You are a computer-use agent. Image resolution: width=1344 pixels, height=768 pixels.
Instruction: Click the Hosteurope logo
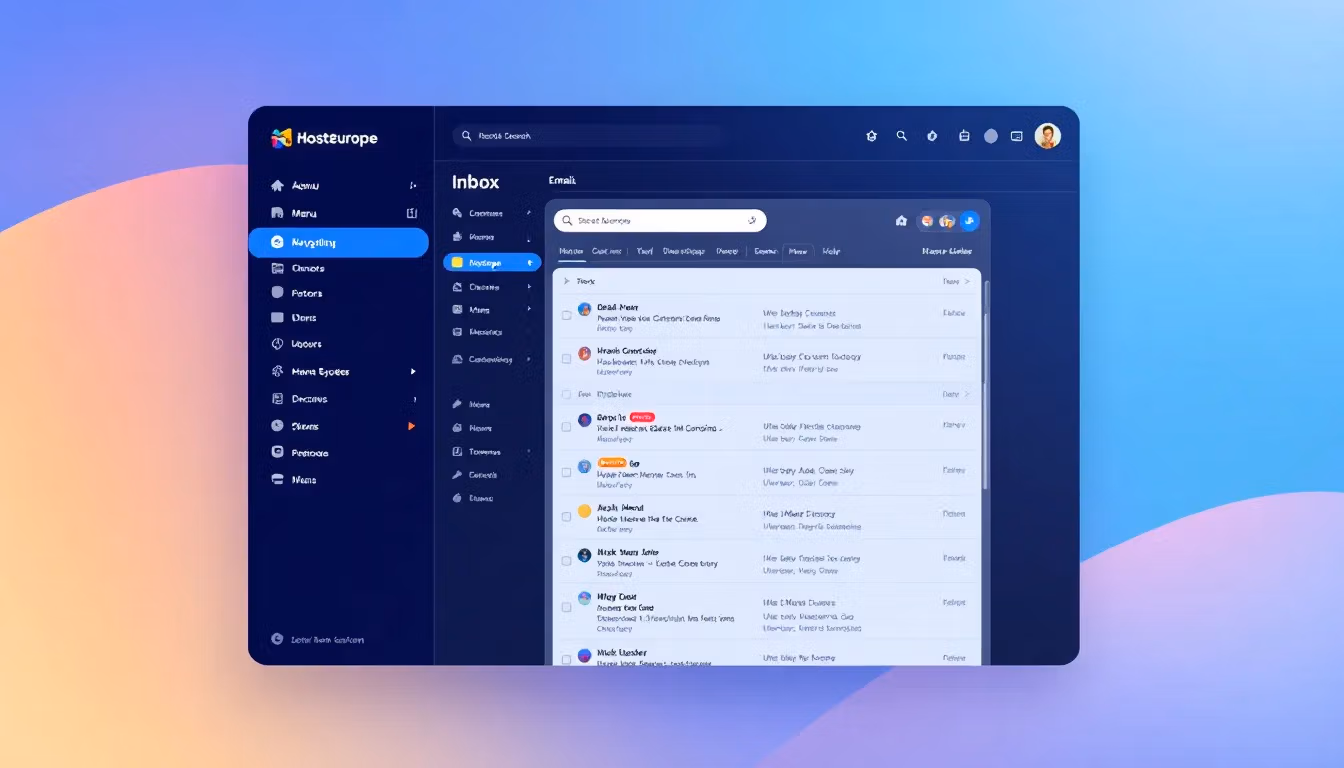pyautogui.click(x=324, y=138)
